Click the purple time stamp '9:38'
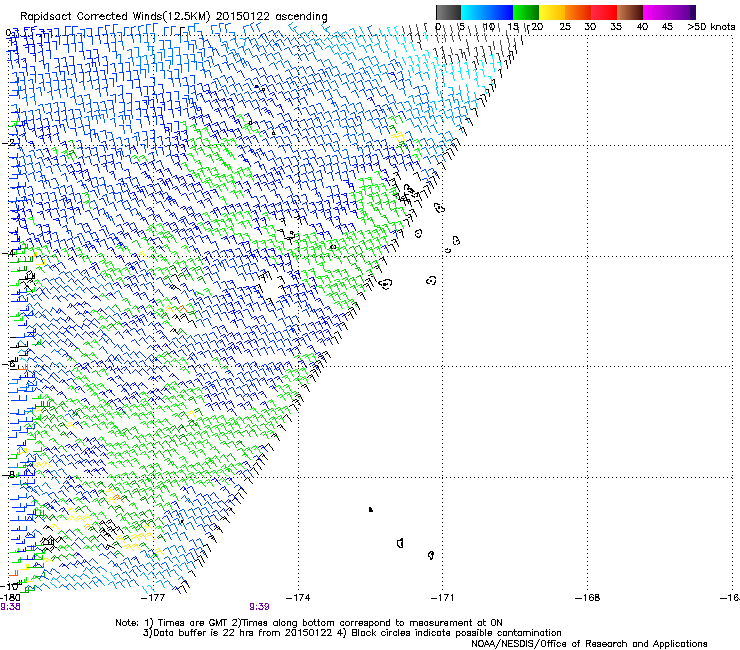This screenshot has height=650, width=740. [10, 607]
